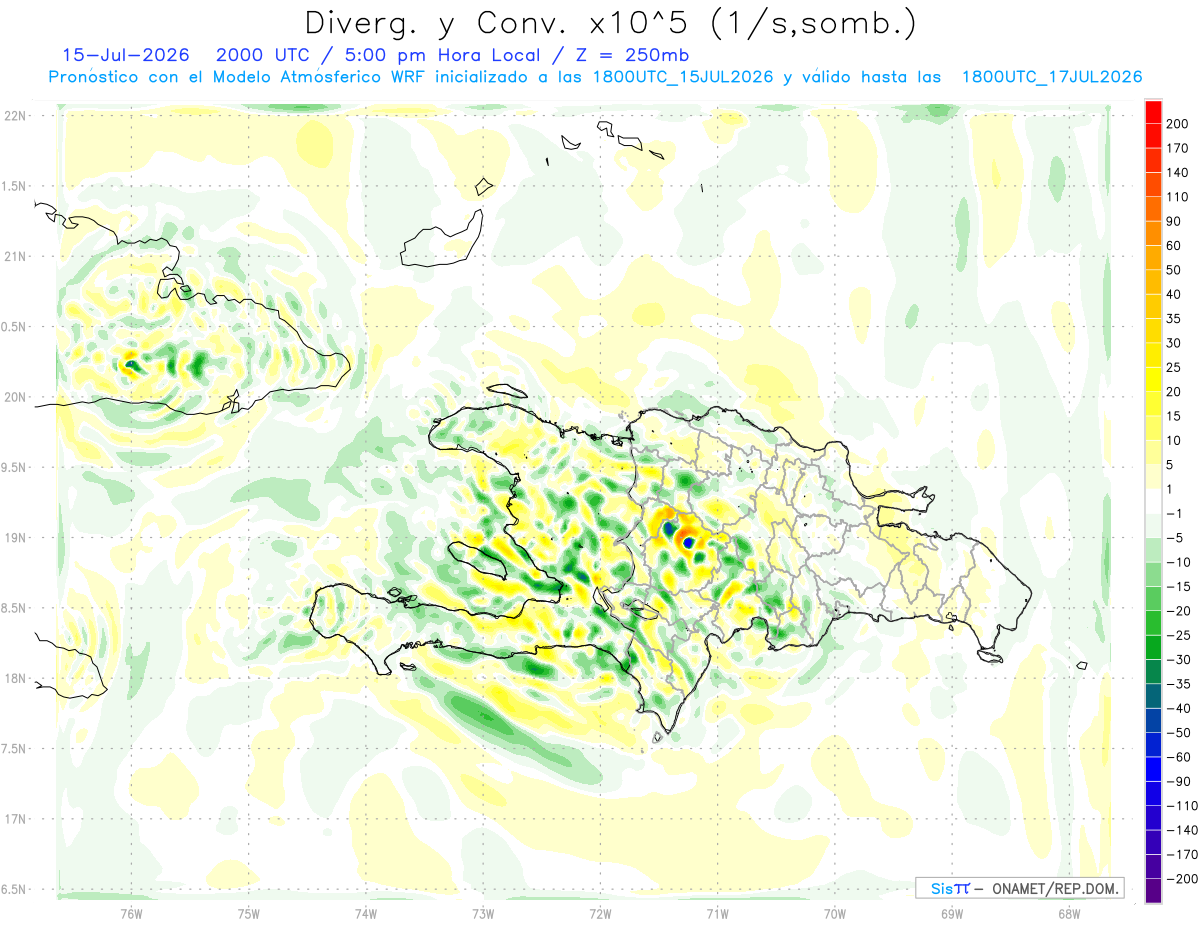Click the colorbar value '140'
The image size is (1200, 927).
(1178, 171)
